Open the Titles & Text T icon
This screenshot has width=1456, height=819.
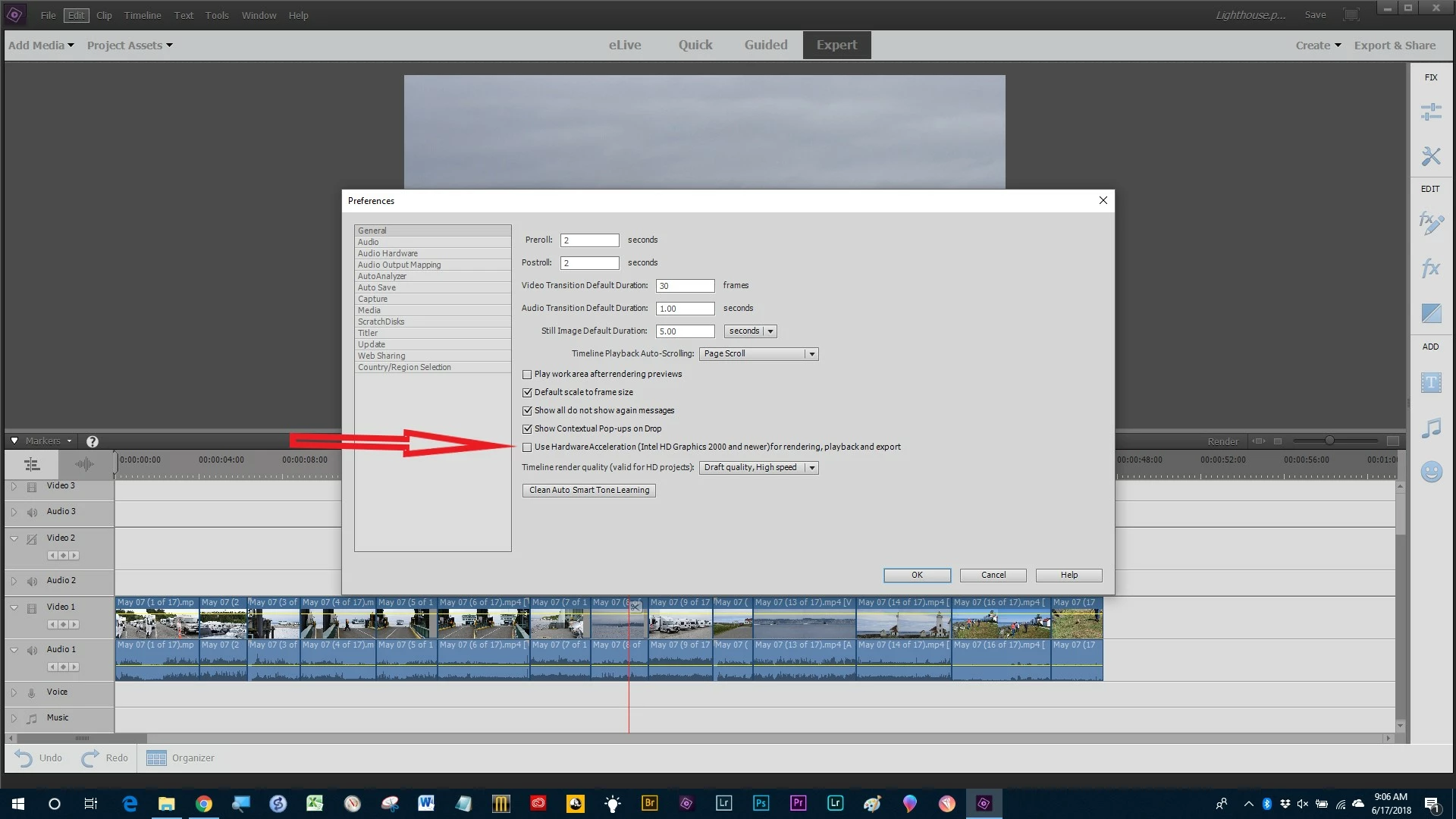click(x=1431, y=382)
